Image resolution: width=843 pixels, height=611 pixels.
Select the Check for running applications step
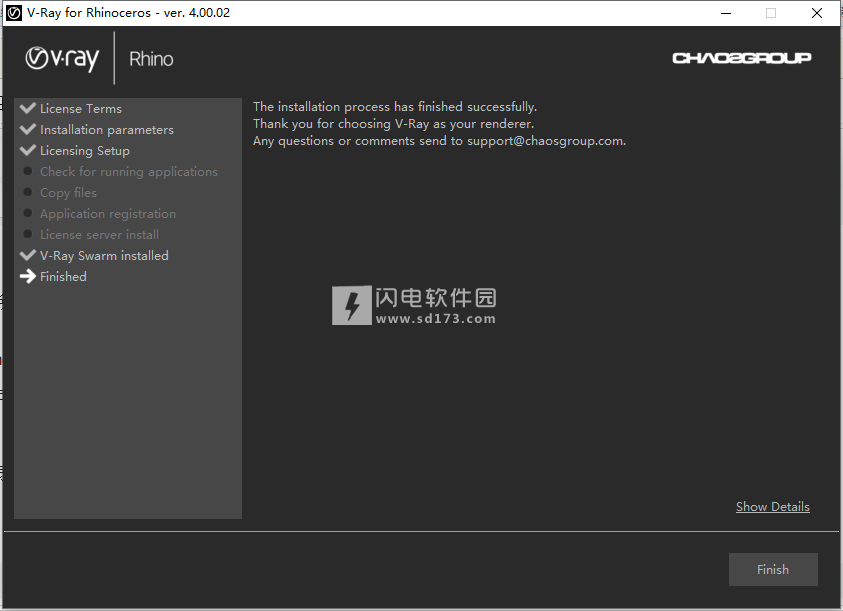[x=128, y=172]
